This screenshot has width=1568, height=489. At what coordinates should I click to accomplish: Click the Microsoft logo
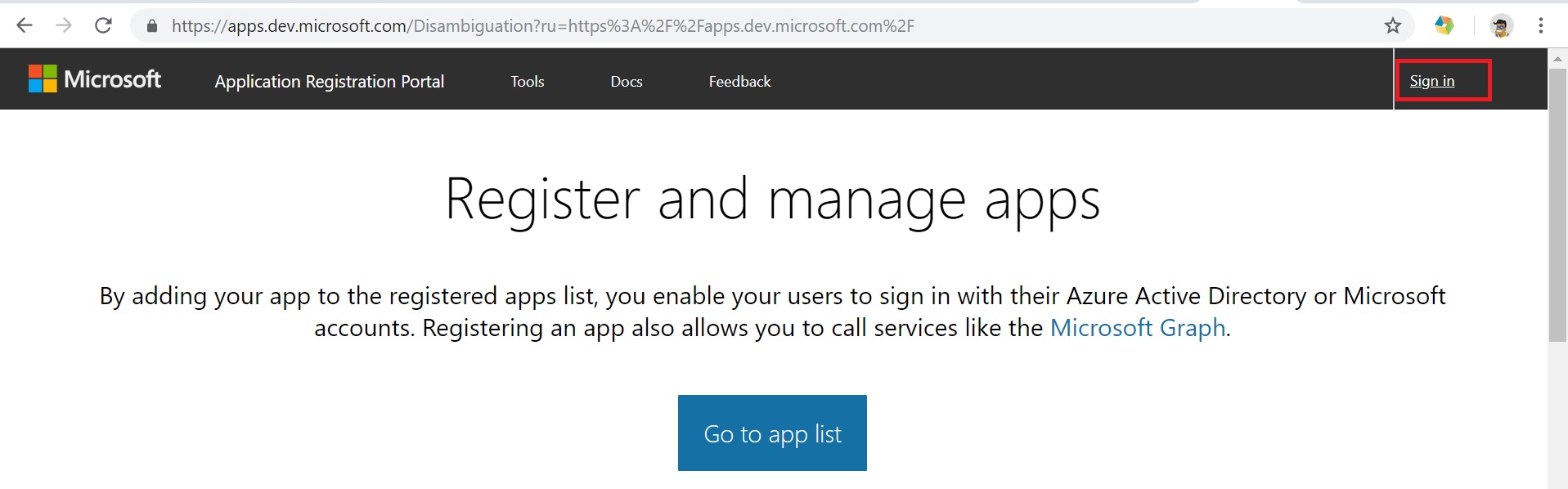pos(95,79)
